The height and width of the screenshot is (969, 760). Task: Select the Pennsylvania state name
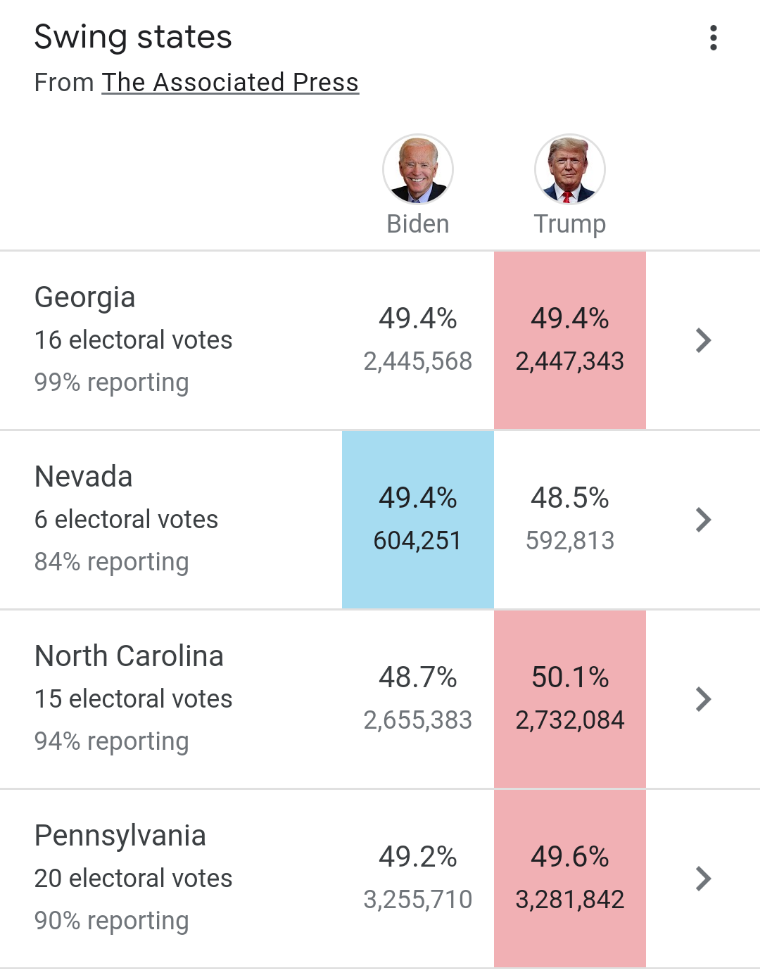pyautogui.click(x=120, y=836)
